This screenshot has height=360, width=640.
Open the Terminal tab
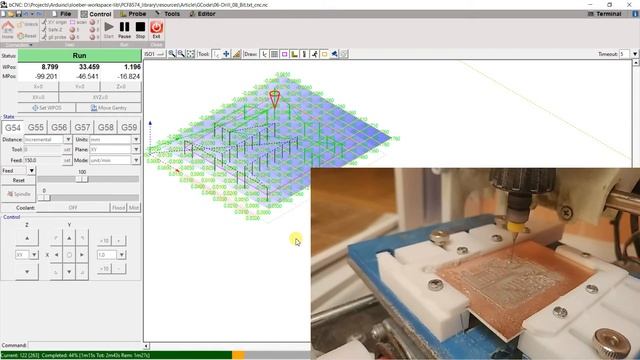(x=604, y=14)
